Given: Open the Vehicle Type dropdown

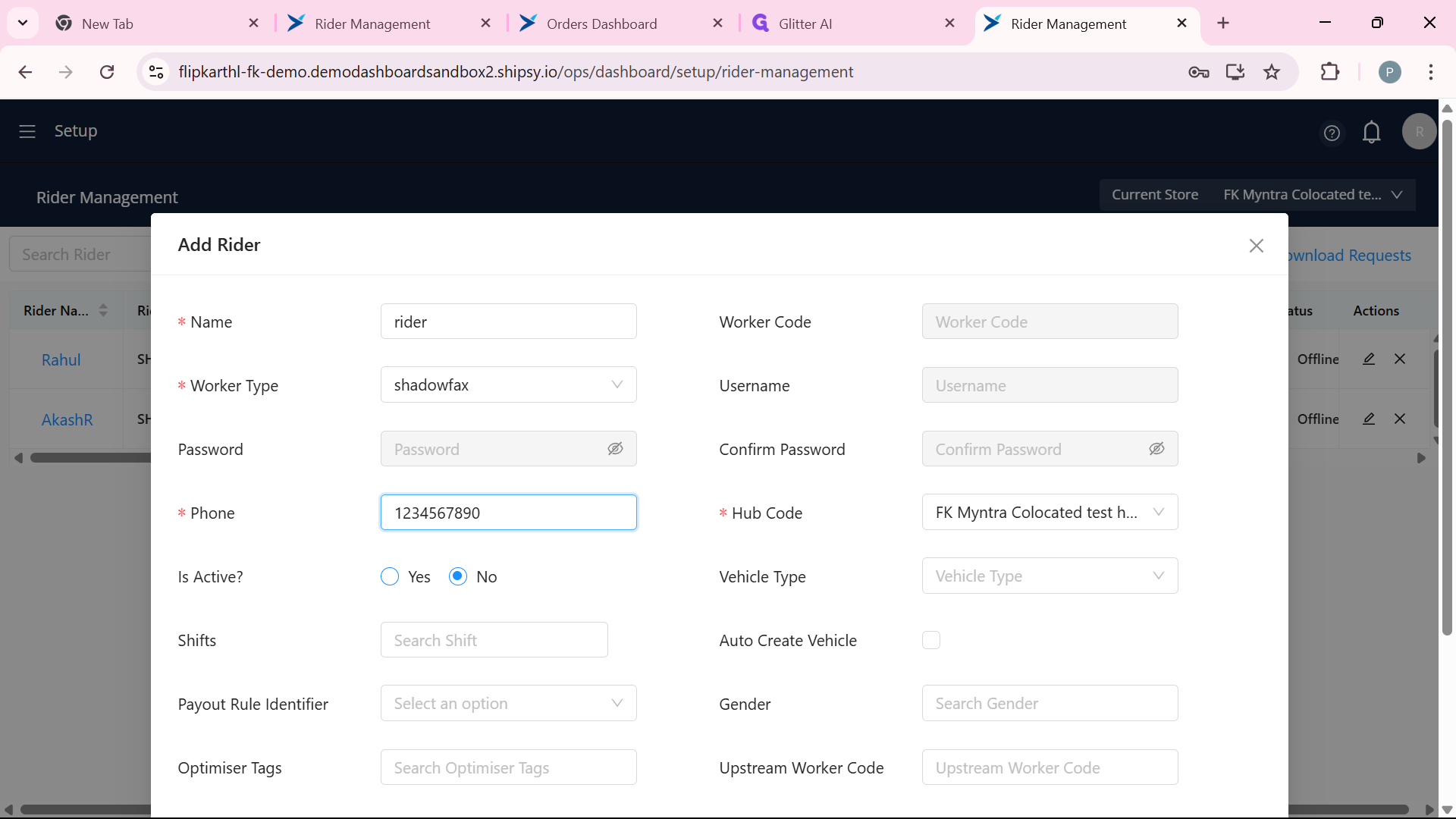Looking at the screenshot, I should pos(1050,576).
